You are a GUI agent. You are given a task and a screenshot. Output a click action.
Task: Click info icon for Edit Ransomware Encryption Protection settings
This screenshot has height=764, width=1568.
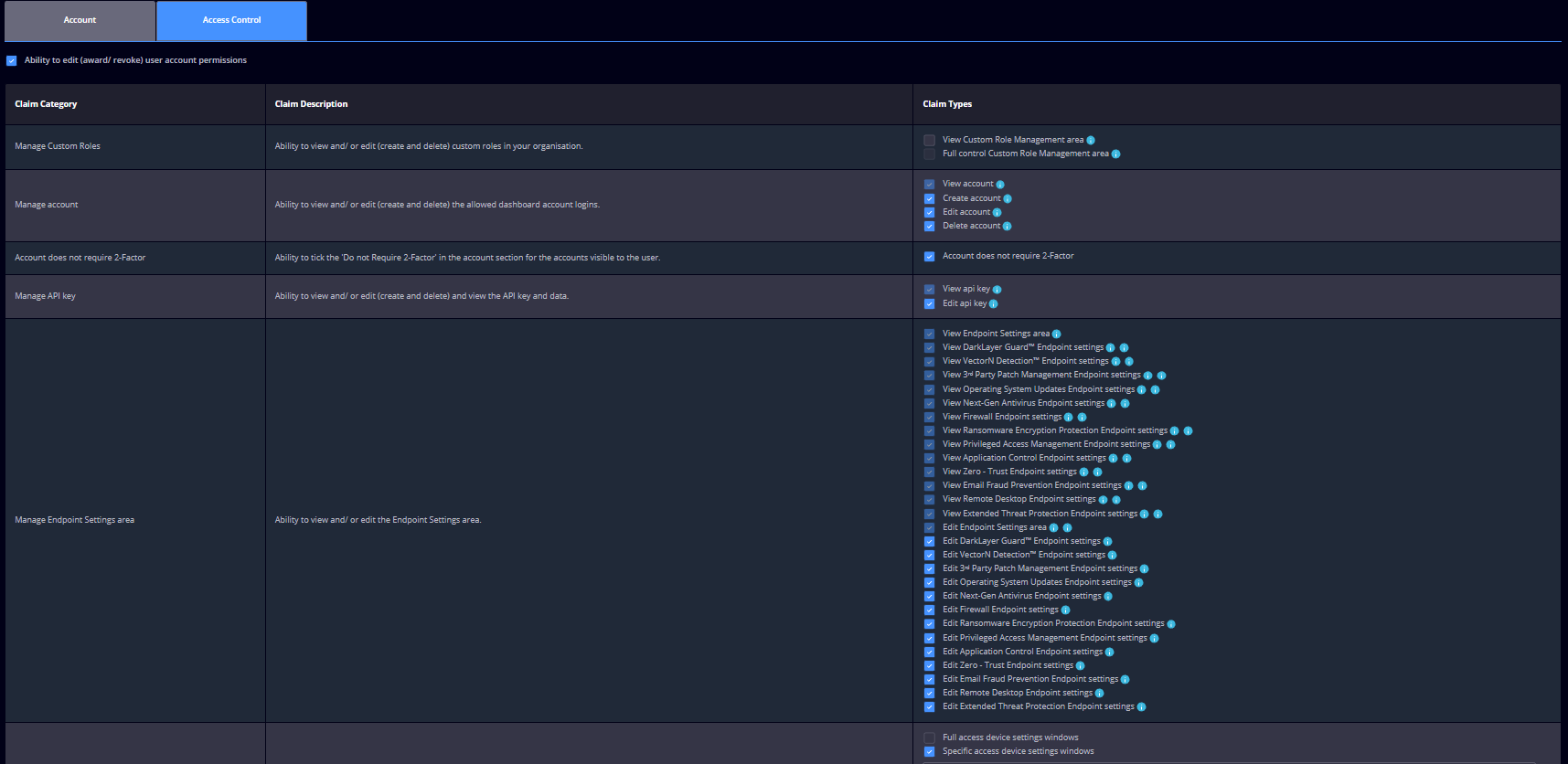[1171, 624]
